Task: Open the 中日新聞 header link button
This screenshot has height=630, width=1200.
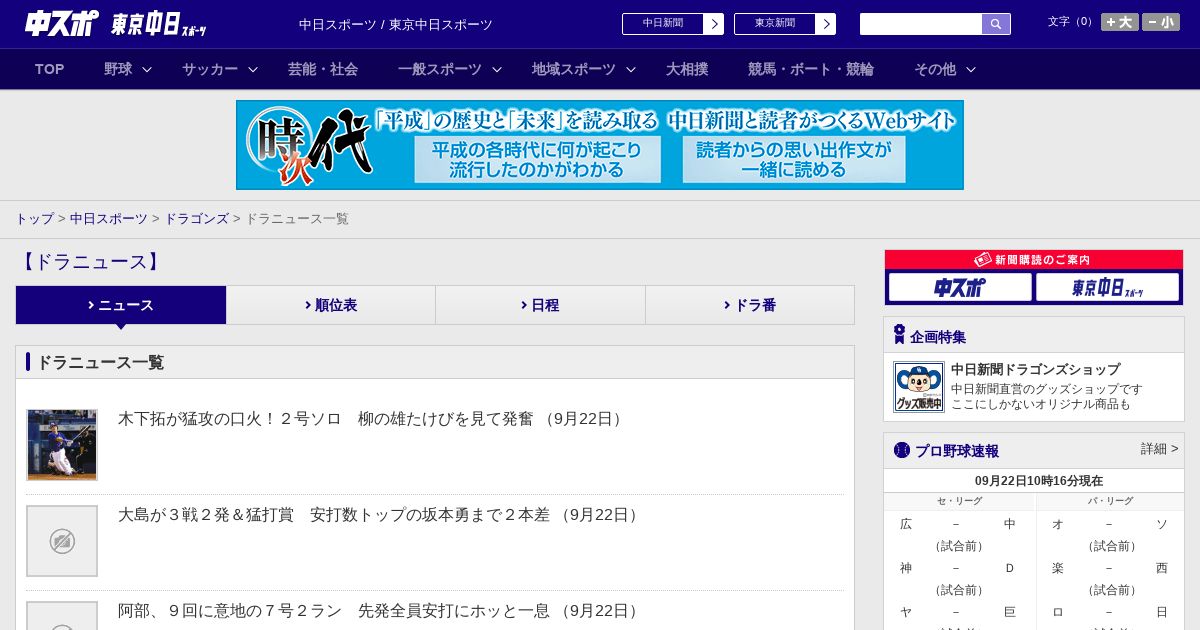Action: [673, 24]
